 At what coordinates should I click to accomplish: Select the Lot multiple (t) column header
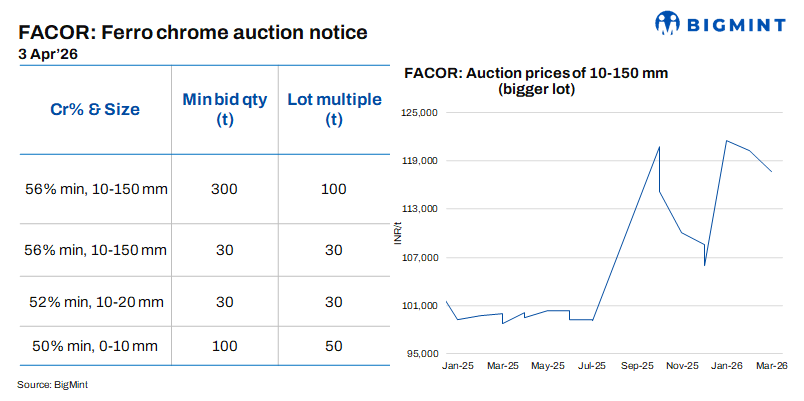click(334, 109)
